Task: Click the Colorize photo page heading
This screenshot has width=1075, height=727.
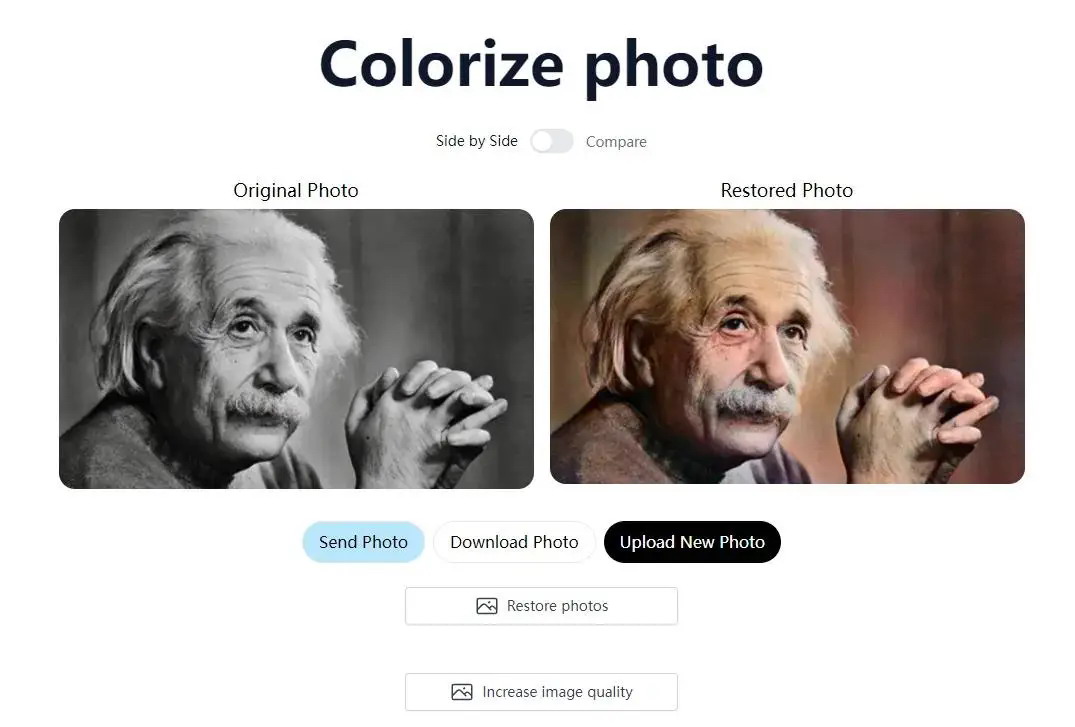Action: (x=542, y=66)
